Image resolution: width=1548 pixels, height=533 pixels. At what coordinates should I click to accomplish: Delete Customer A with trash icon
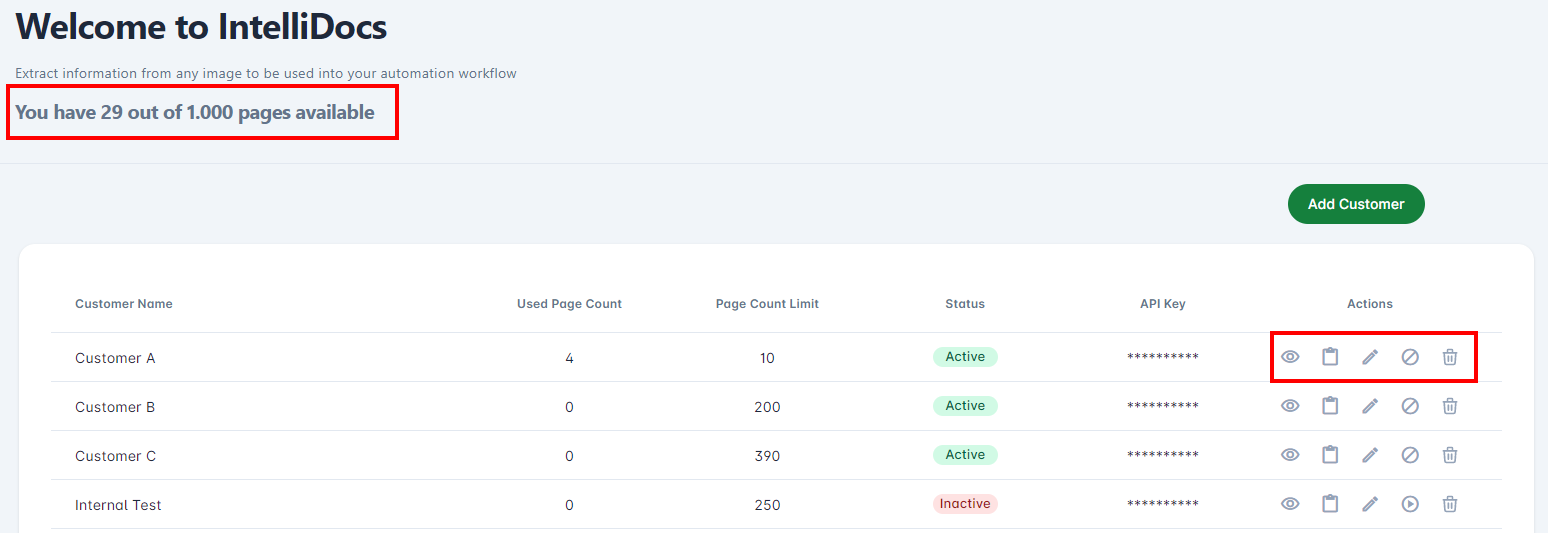pyautogui.click(x=1450, y=357)
